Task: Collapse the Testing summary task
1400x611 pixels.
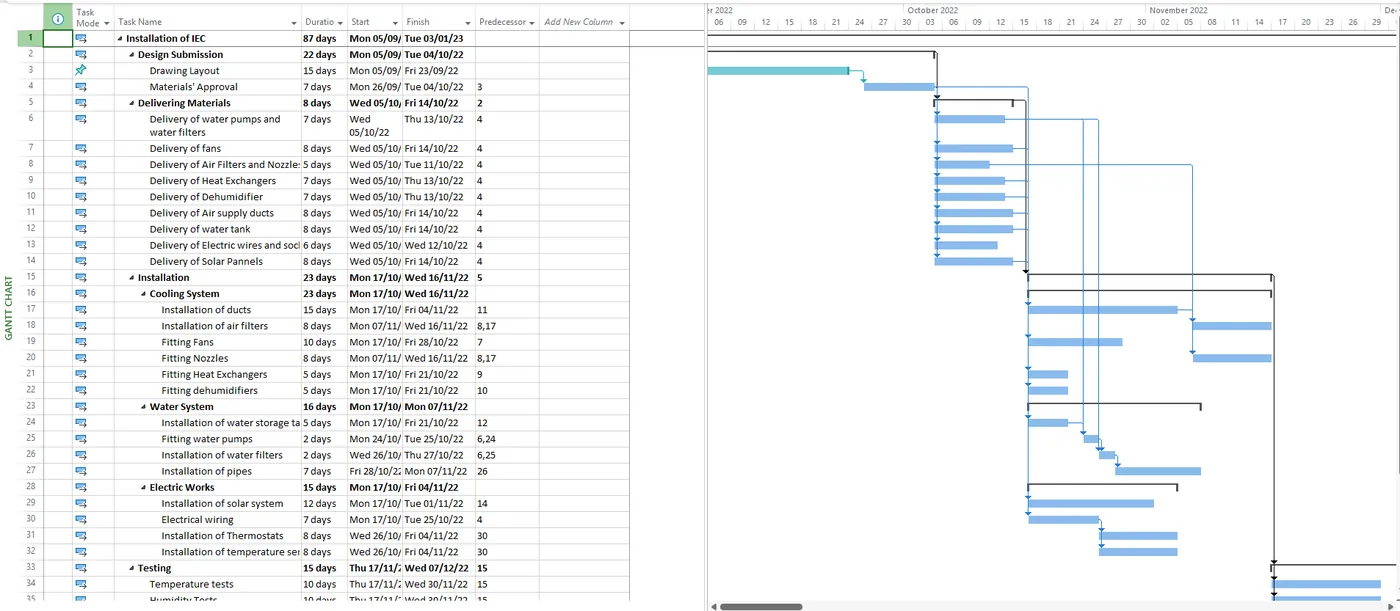Action: pos(133,568)
